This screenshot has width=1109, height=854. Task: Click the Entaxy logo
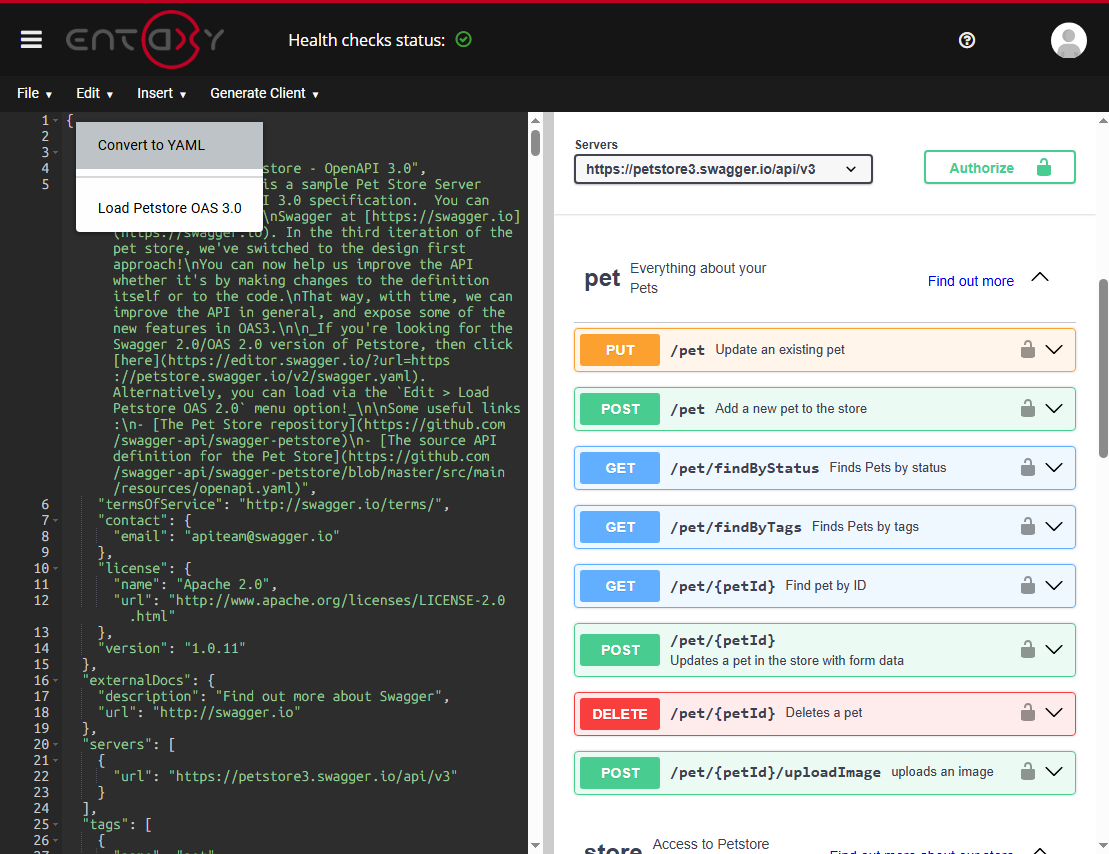coord(143,41)
